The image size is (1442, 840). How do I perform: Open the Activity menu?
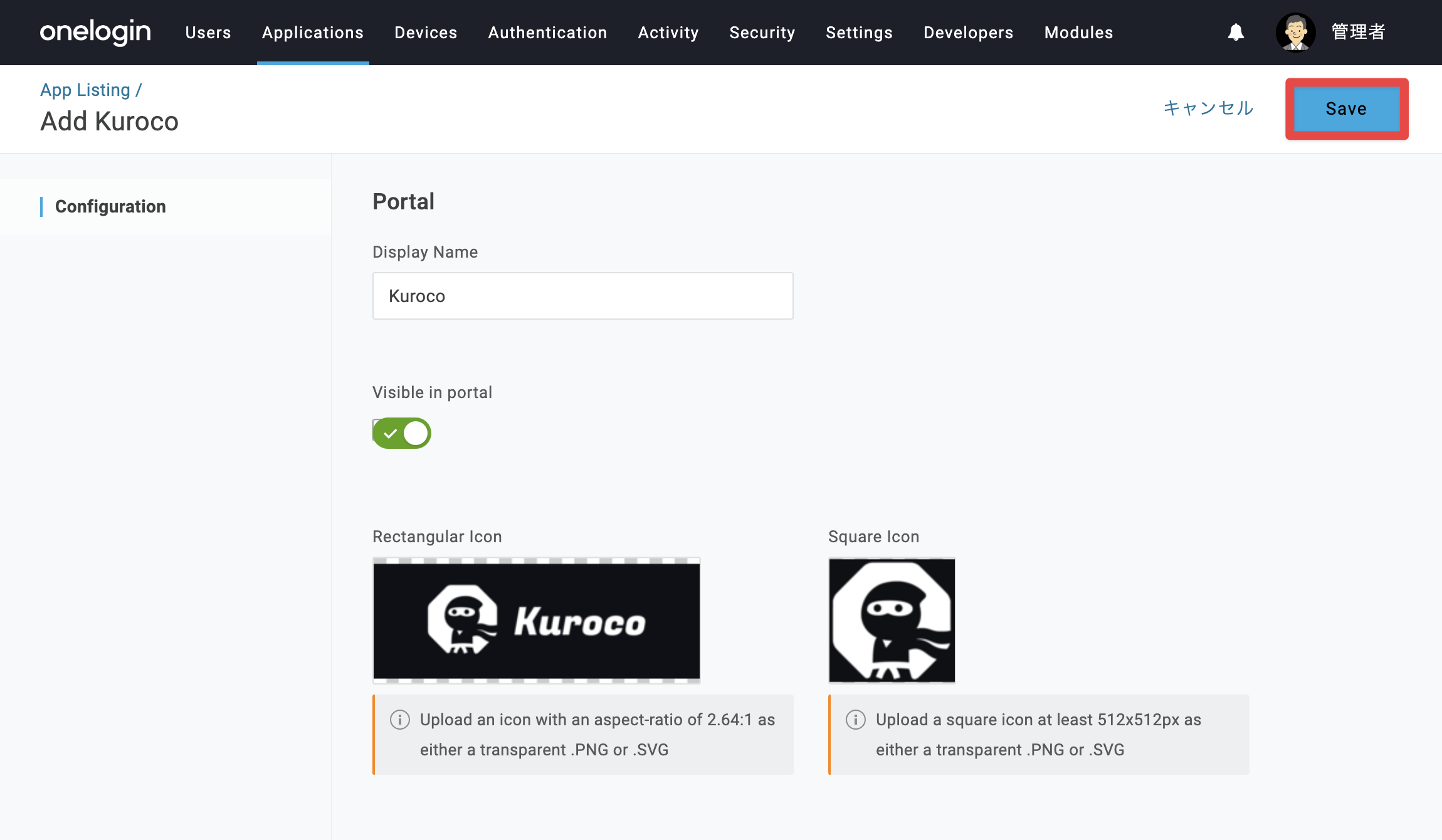(668, 33)
